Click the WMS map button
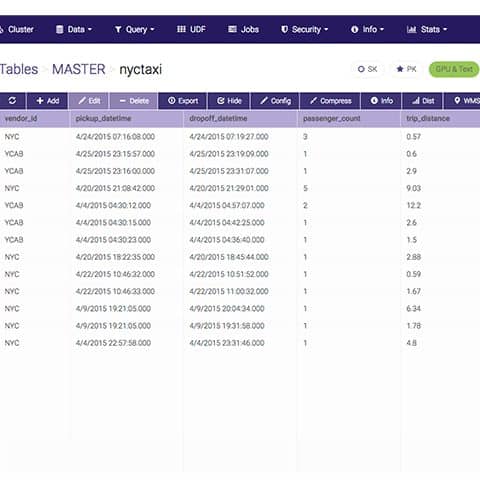 (462, 101)
